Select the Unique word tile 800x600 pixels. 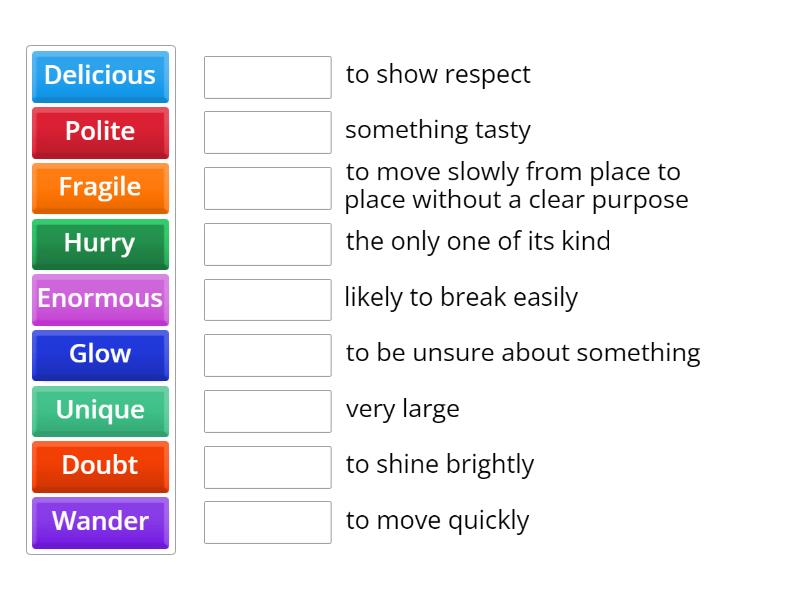click(100, 411)
